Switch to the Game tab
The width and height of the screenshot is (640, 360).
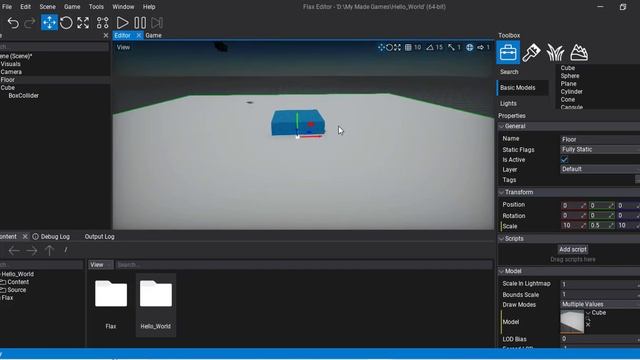click(x=153, y=36)
